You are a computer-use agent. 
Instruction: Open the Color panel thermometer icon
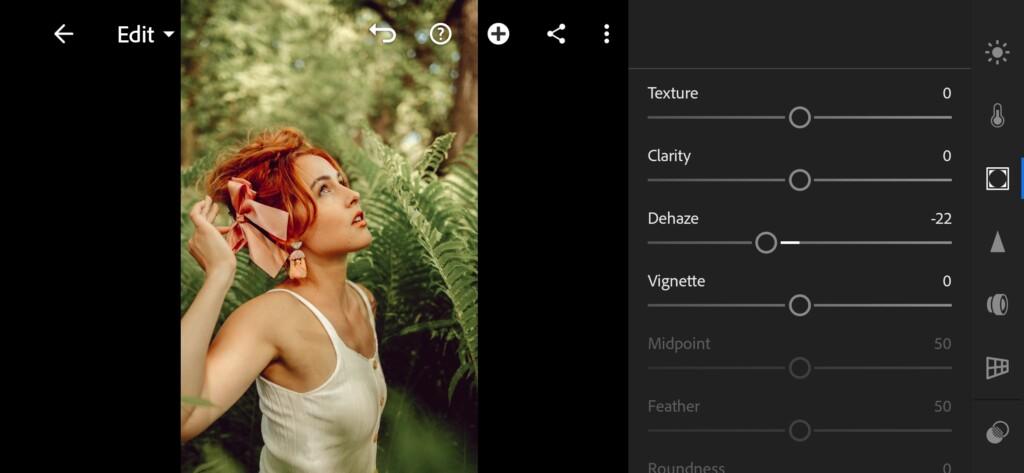pyautogui.click(x=997, y=116)
